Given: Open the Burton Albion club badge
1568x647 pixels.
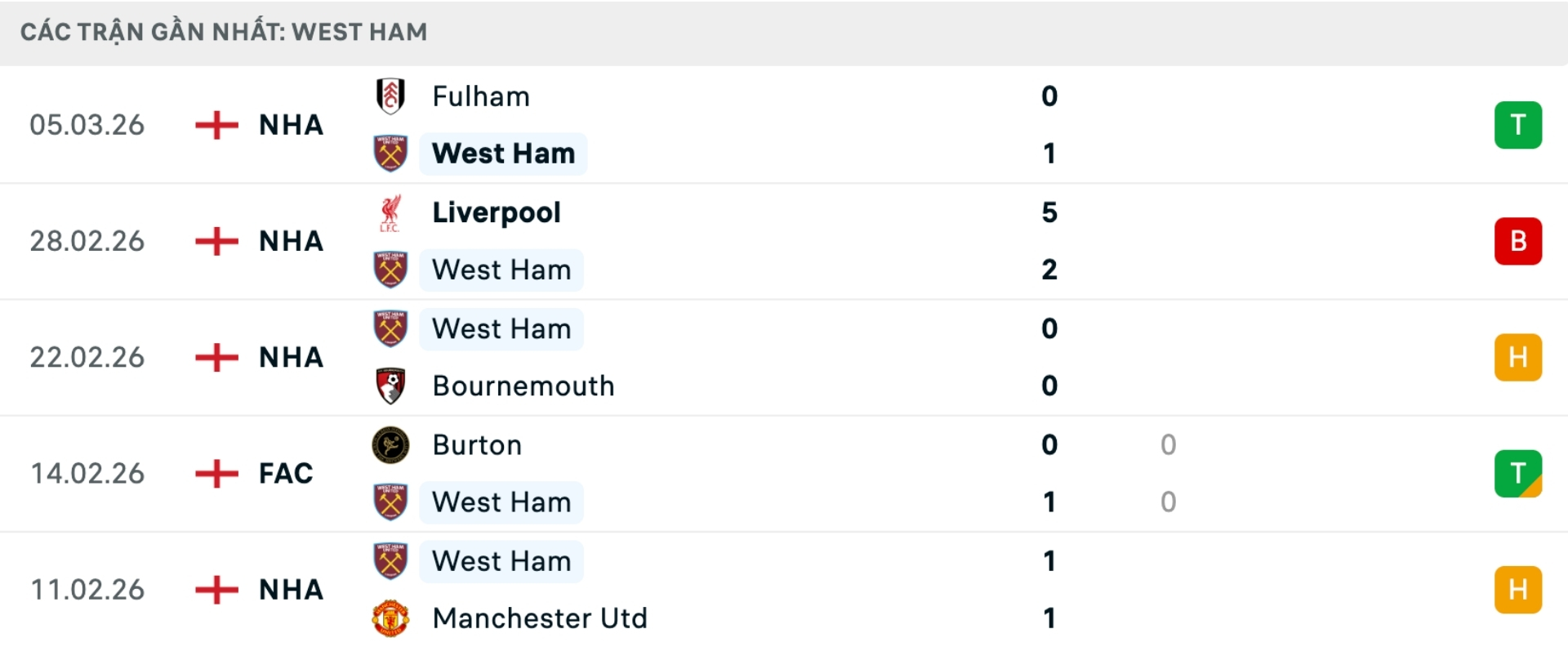Looking at the screenshot, I should (390, 445).
